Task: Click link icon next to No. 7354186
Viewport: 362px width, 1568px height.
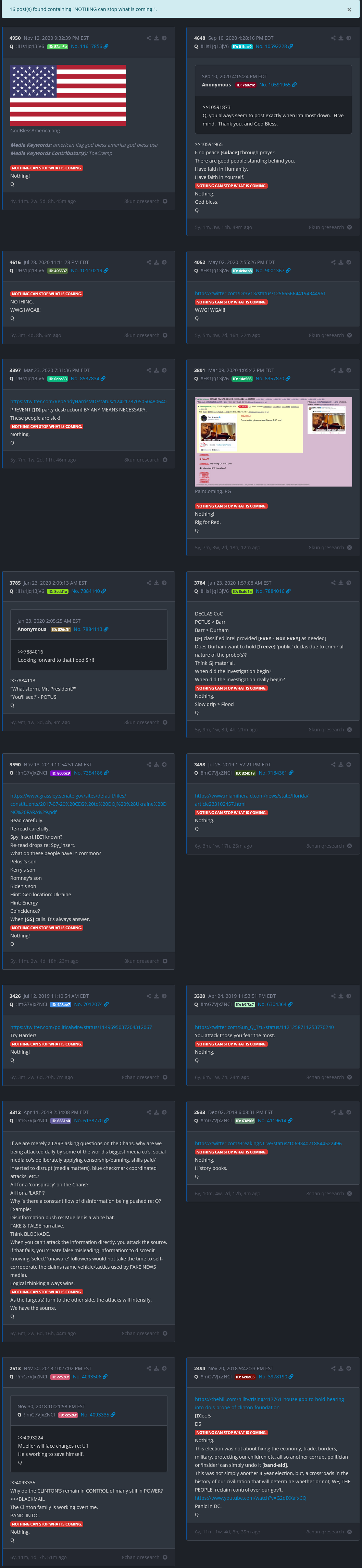Action: coord(107,773)
